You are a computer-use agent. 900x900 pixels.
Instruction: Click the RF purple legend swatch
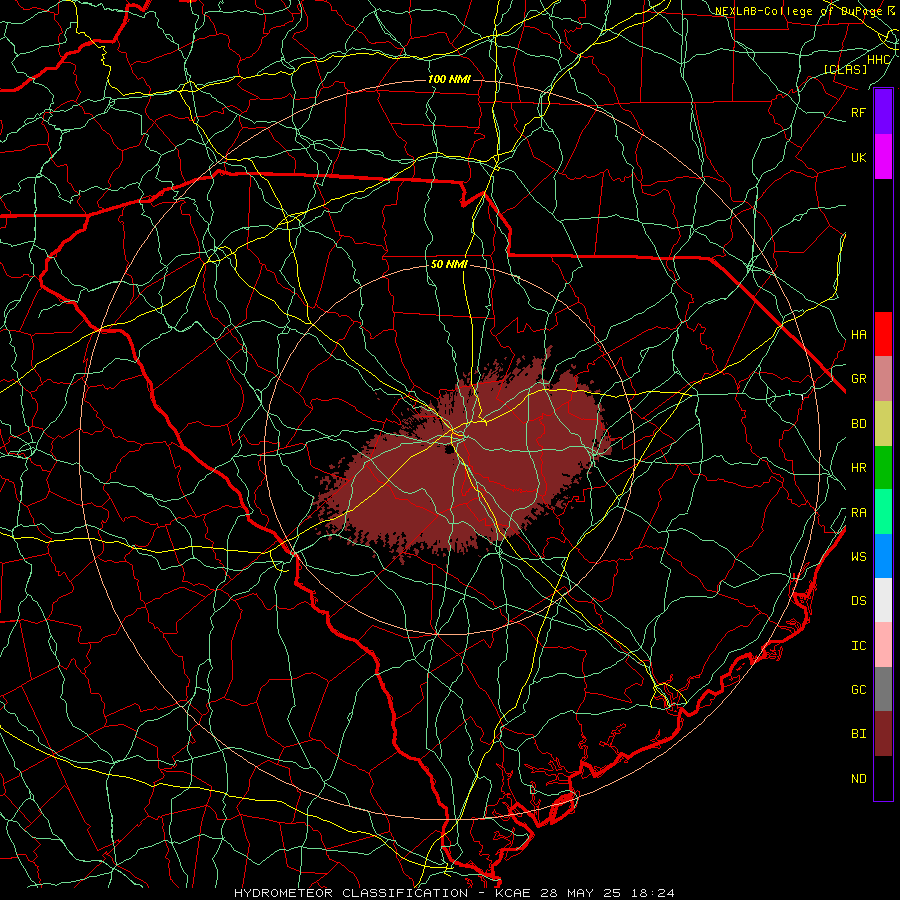pos(883,112)
